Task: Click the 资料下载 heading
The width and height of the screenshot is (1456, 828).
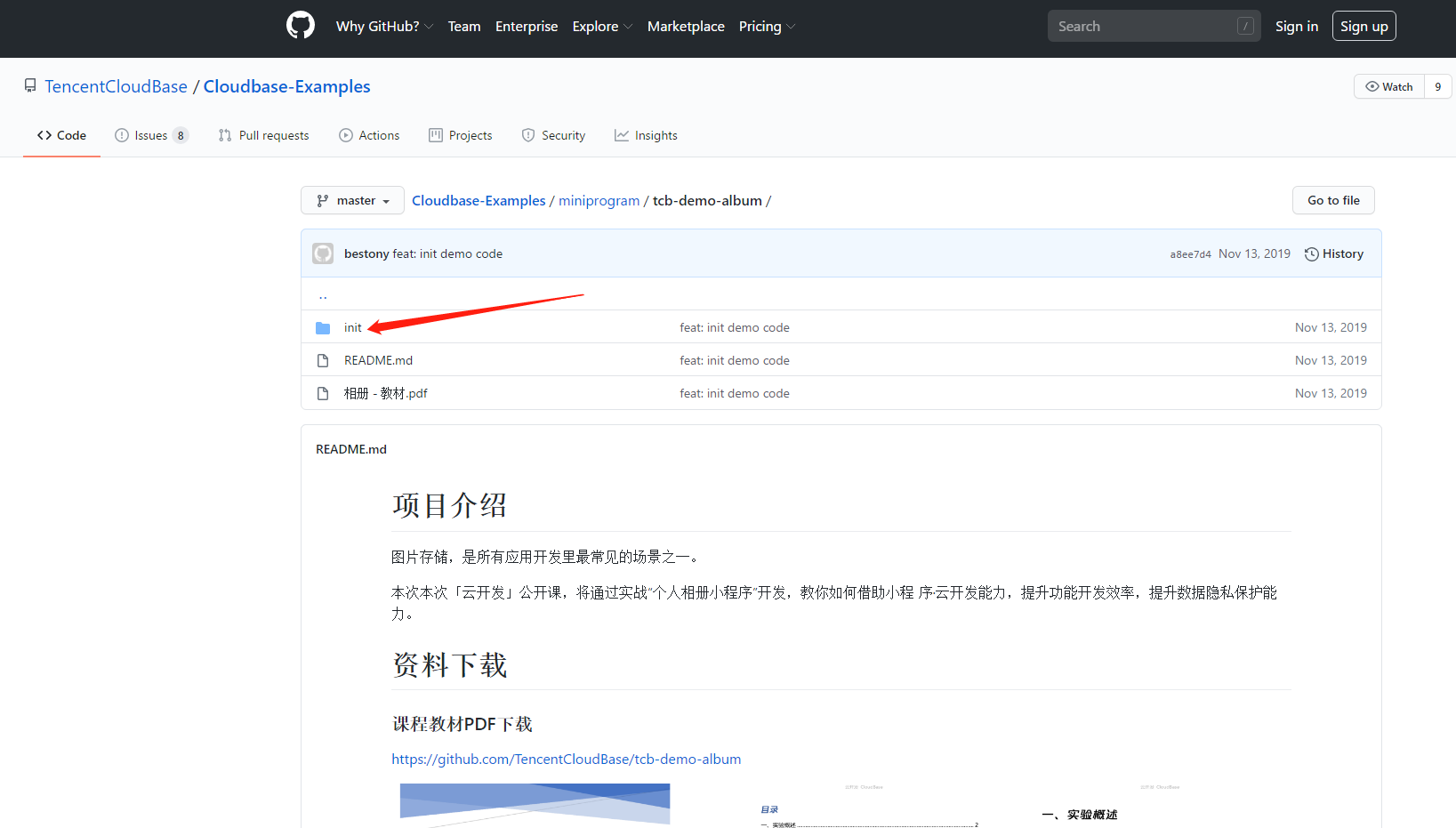Action: [x=450, y=664]
